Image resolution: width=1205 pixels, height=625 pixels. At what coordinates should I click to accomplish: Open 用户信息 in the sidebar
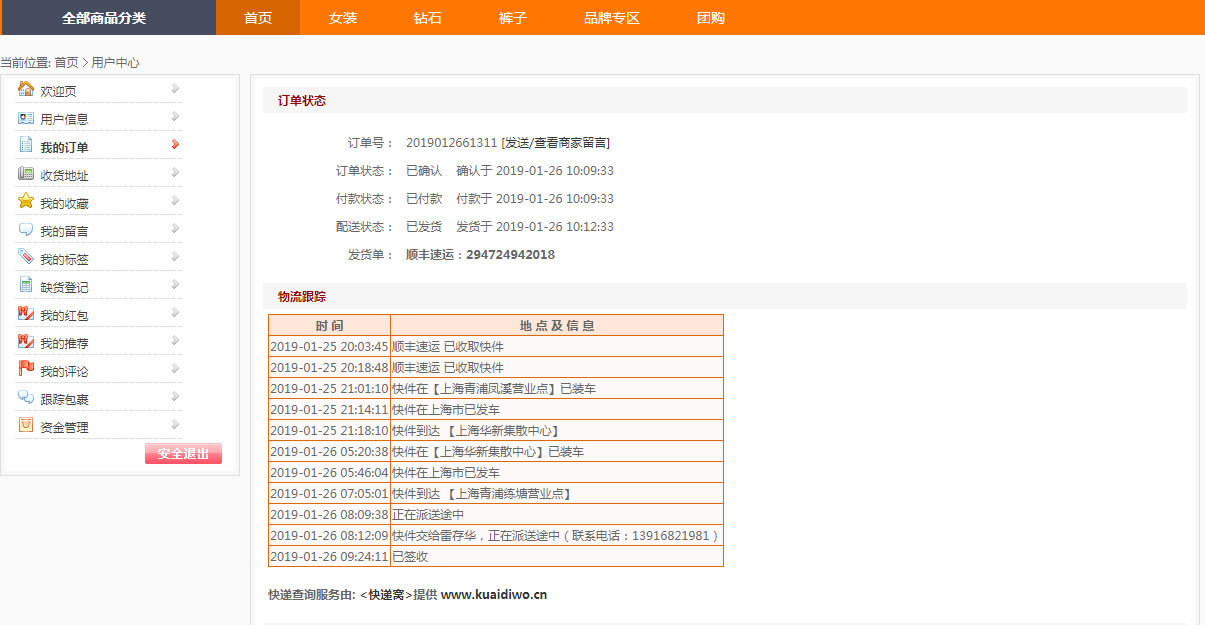tap(64, 119)
